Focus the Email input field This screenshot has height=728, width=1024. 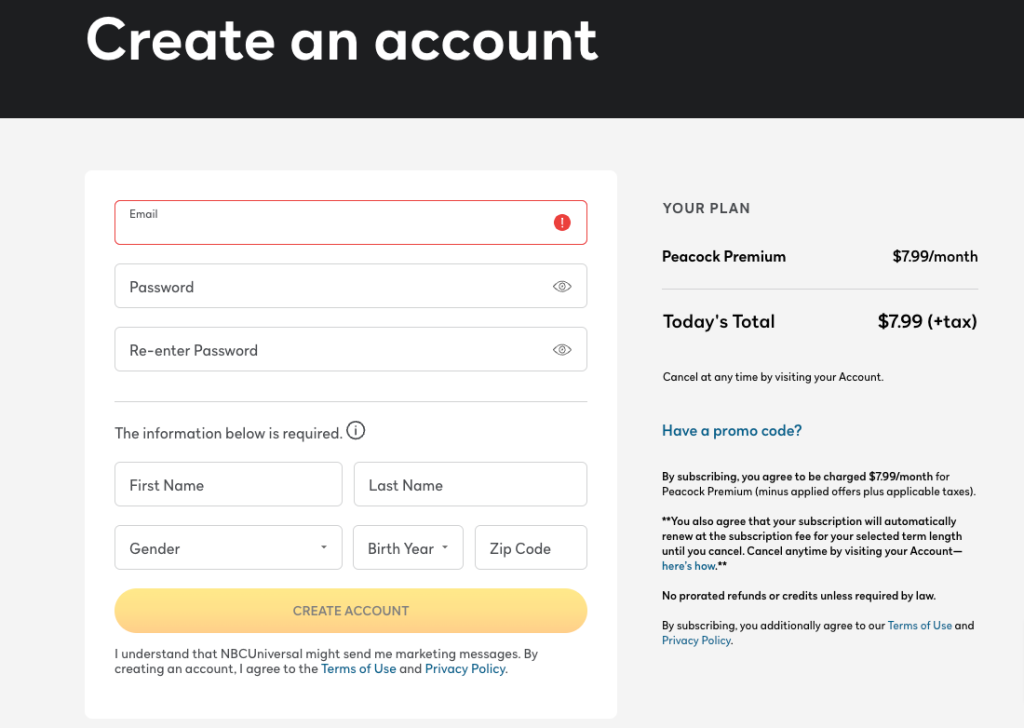351,223
